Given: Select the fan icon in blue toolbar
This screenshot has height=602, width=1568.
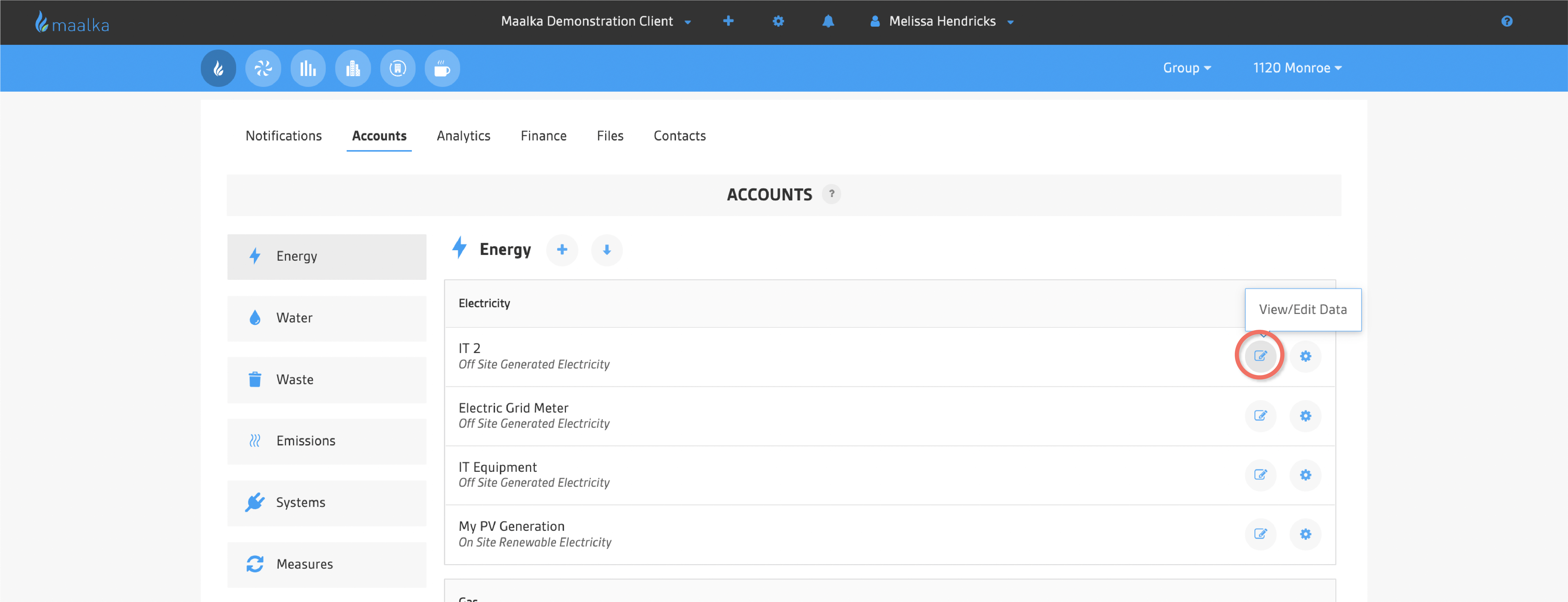Looking at the screenshot, I should click(263, 68).
